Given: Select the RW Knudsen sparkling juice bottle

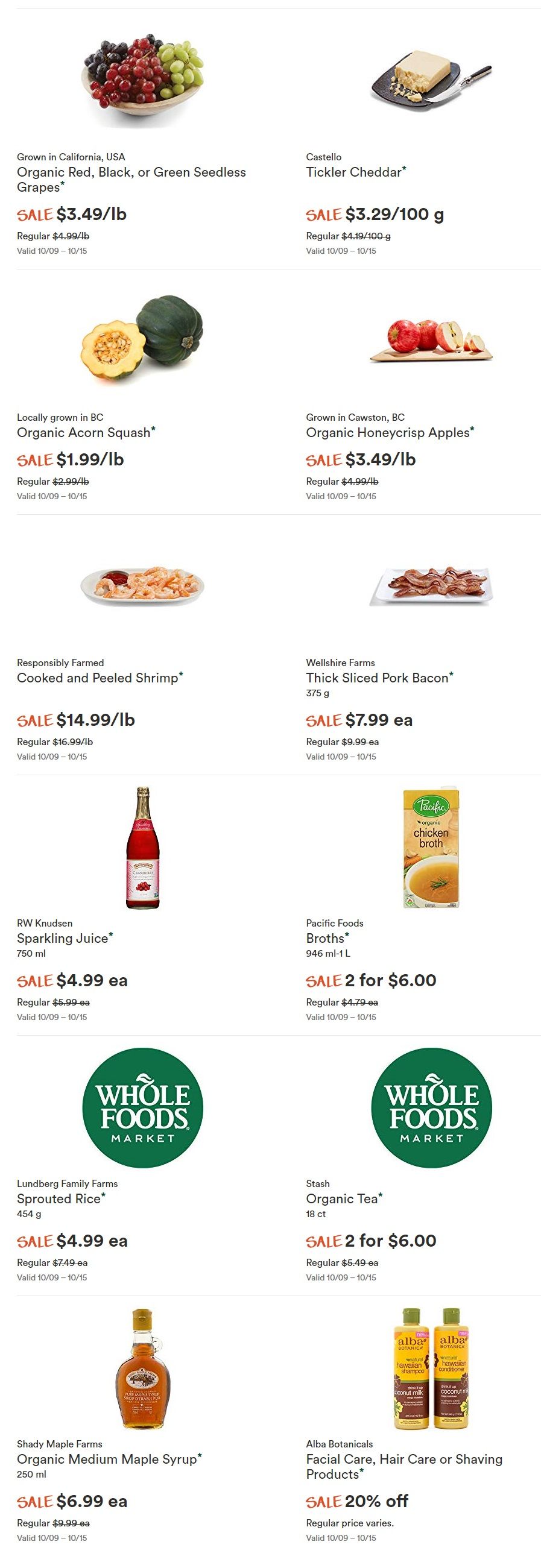Looking at the screenshot, I should click(142, 848).
